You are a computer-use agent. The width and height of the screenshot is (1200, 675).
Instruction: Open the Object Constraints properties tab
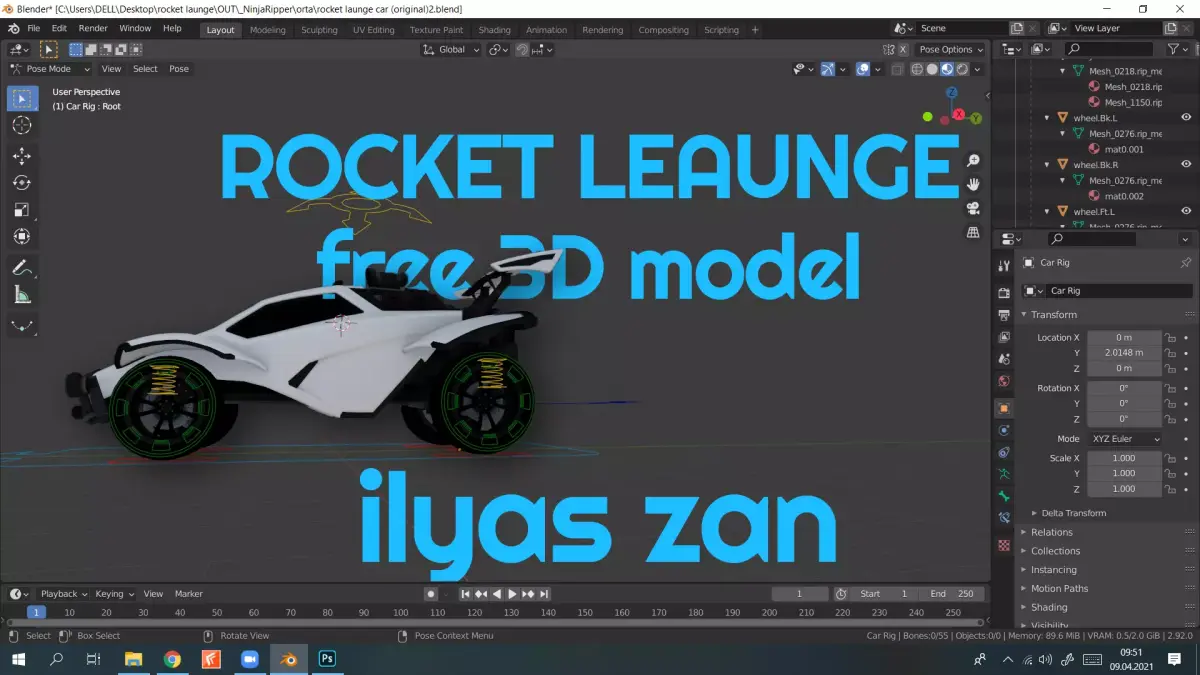[1004, 452]
